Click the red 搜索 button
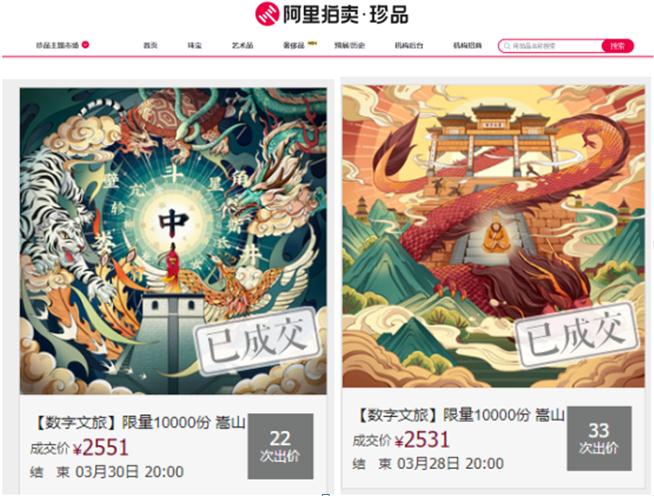 (x=618, y=46)
